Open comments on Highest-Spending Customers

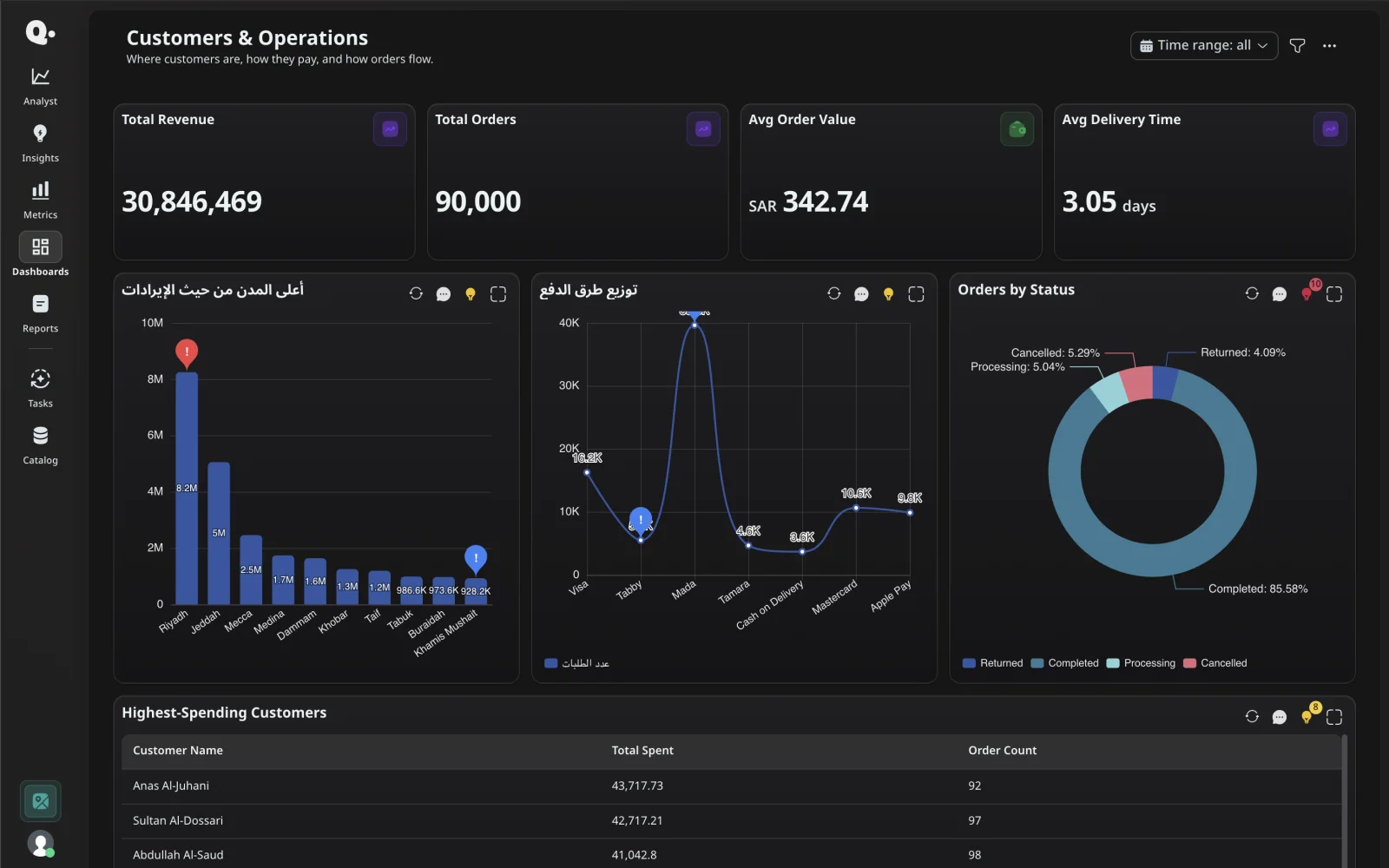tap(1280, 717)
